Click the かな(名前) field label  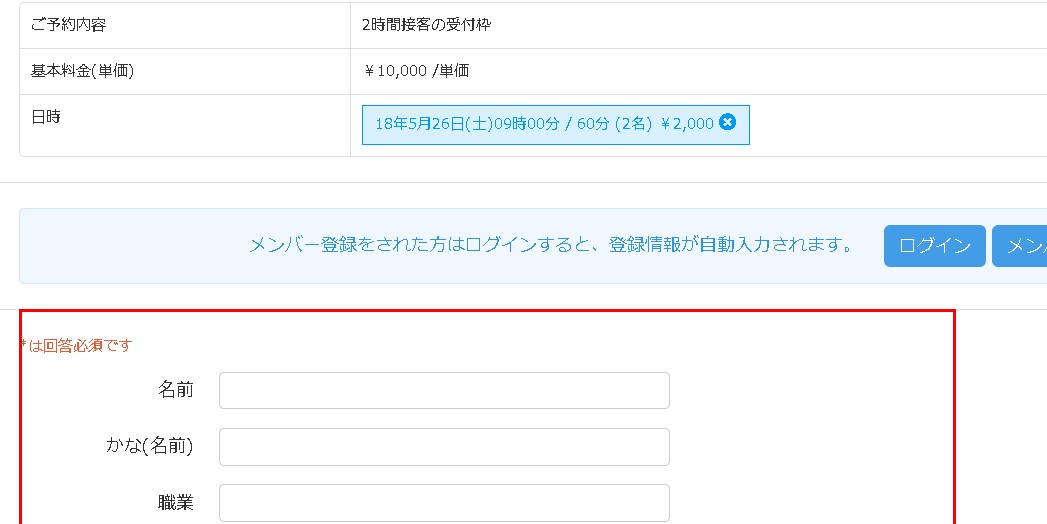coord(150,446)
